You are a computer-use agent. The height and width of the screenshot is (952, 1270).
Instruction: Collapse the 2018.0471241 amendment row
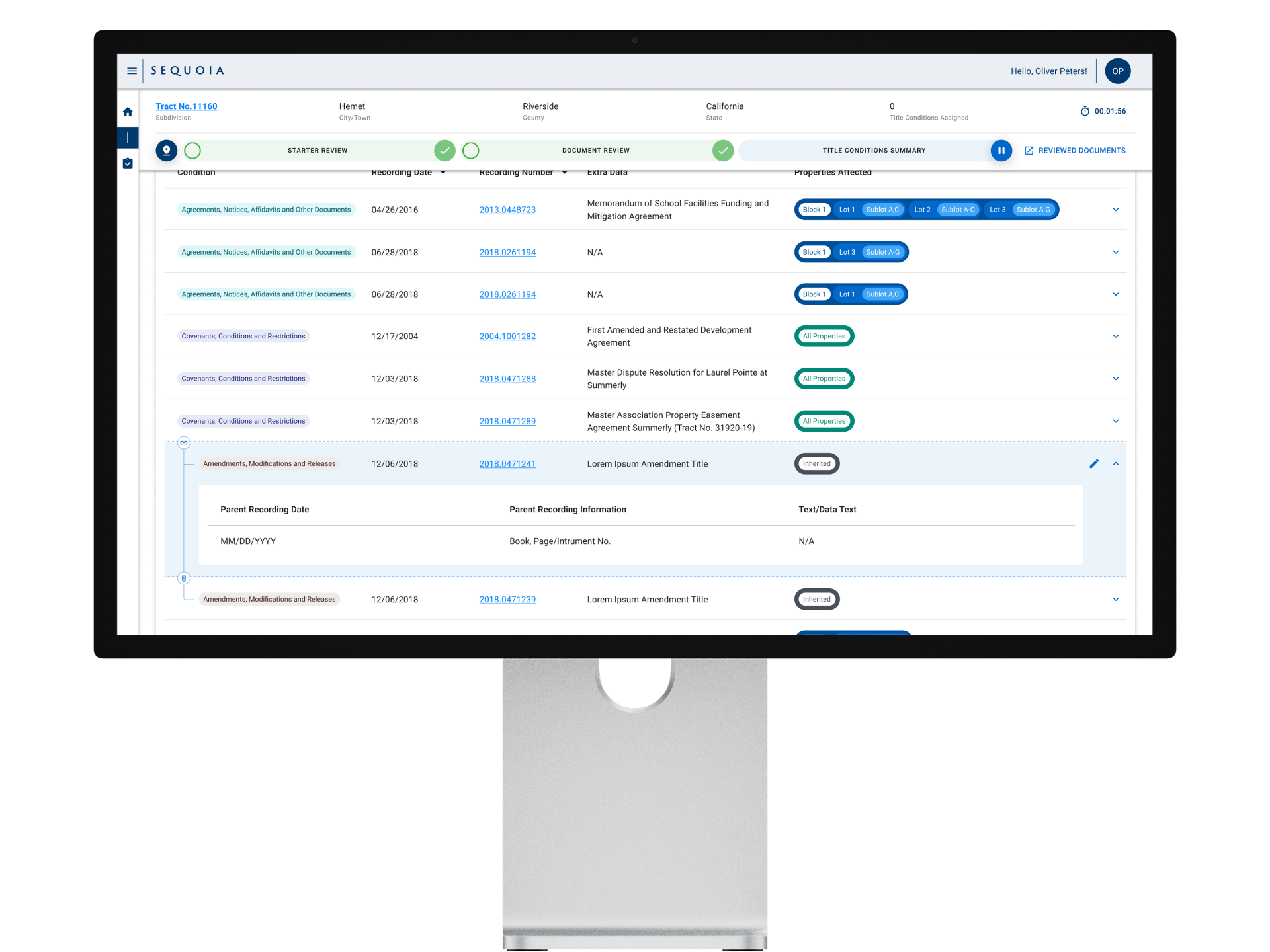tap(1116, 464)
